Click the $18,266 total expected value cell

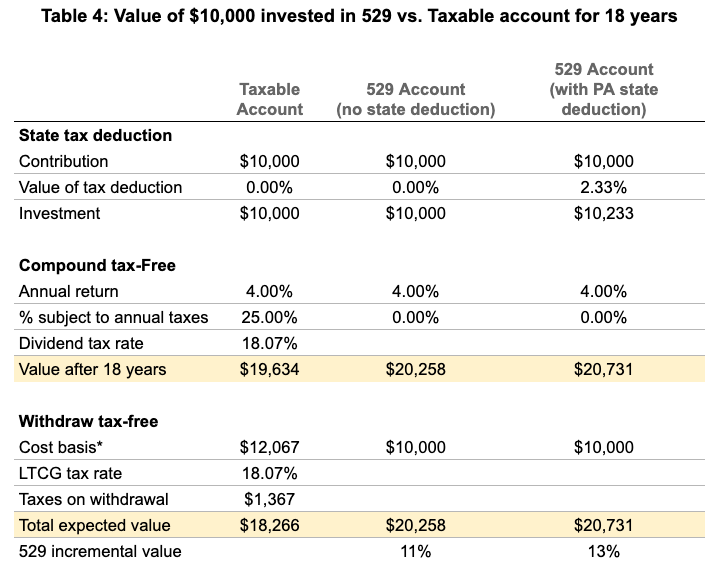269,525
